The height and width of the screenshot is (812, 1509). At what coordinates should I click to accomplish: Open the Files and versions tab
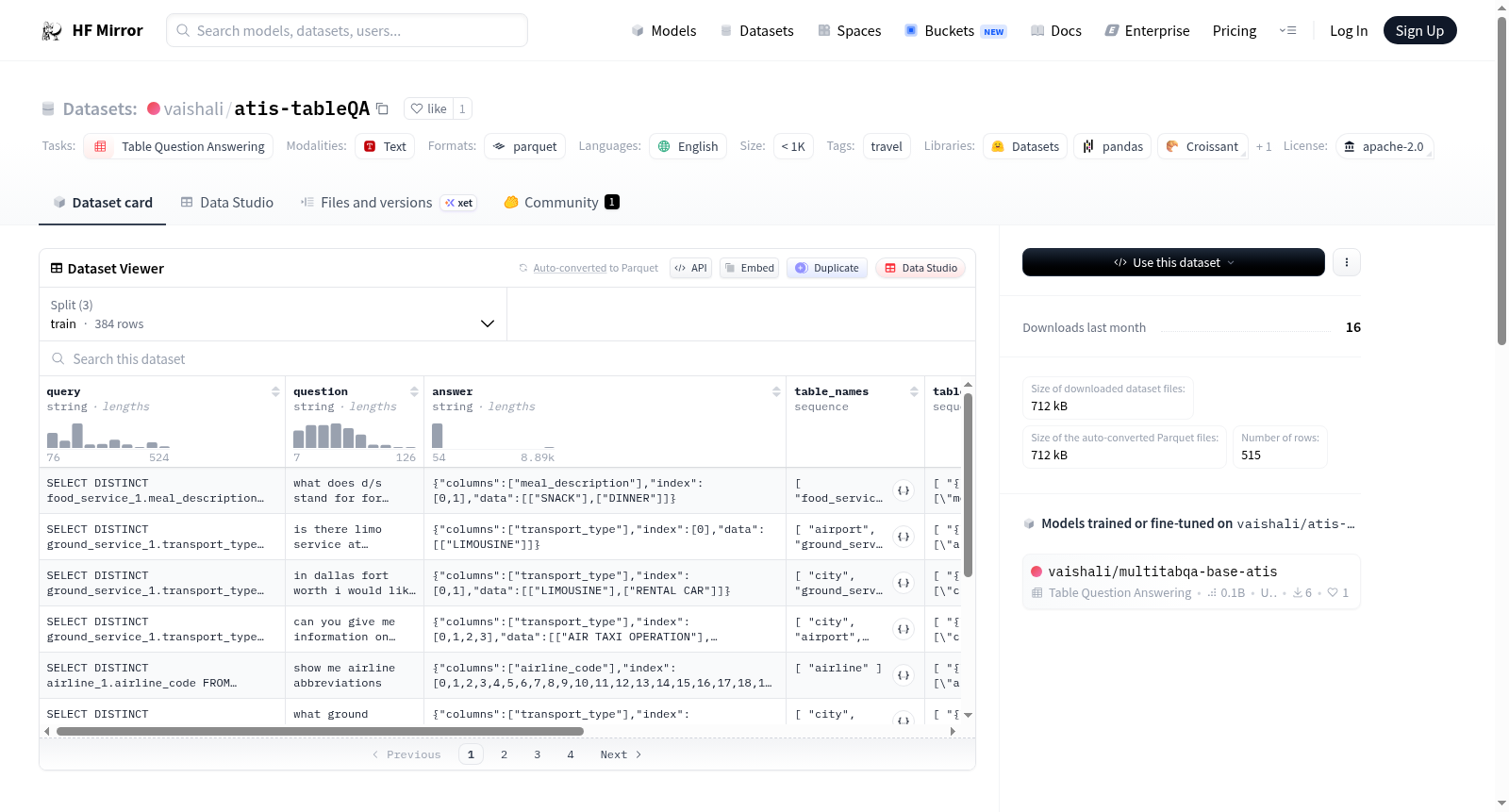[389, 203]
